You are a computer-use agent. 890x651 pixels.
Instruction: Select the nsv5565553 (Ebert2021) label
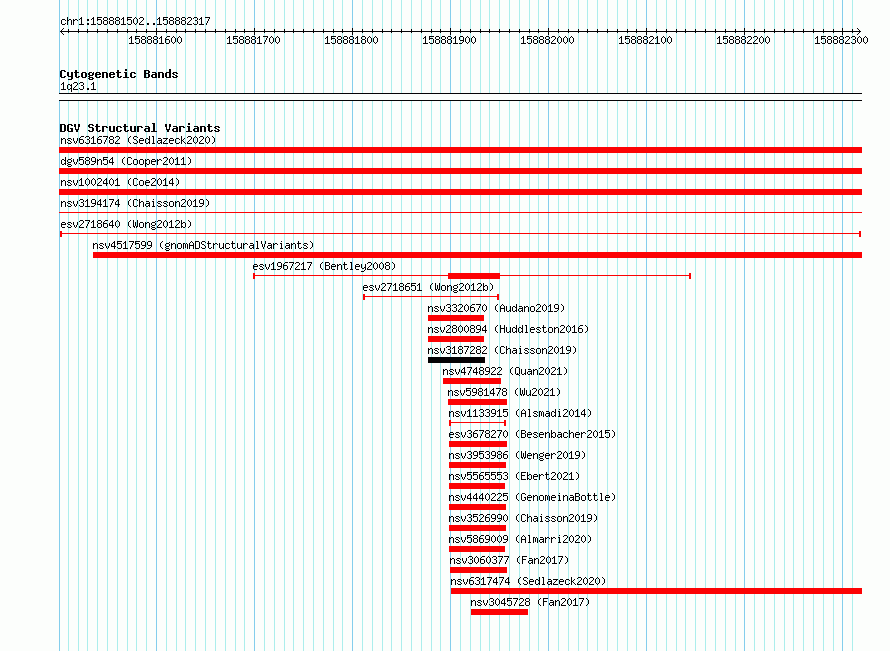tap(514, 476)
